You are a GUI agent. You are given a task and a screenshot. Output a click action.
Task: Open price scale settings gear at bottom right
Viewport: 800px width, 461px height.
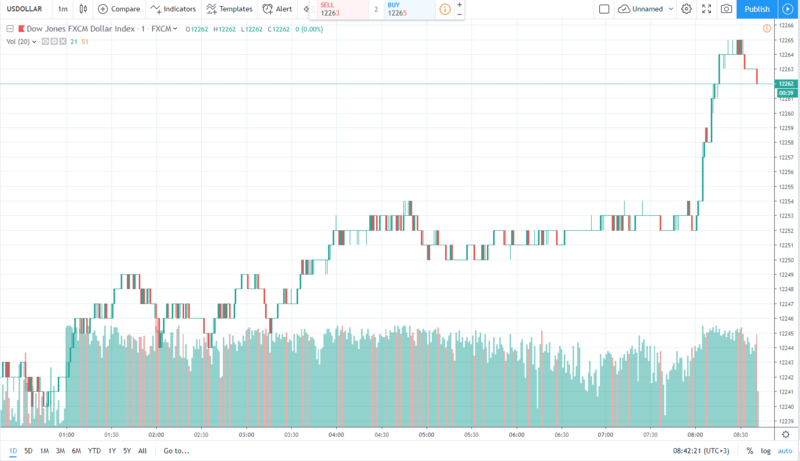click(786, 434)
